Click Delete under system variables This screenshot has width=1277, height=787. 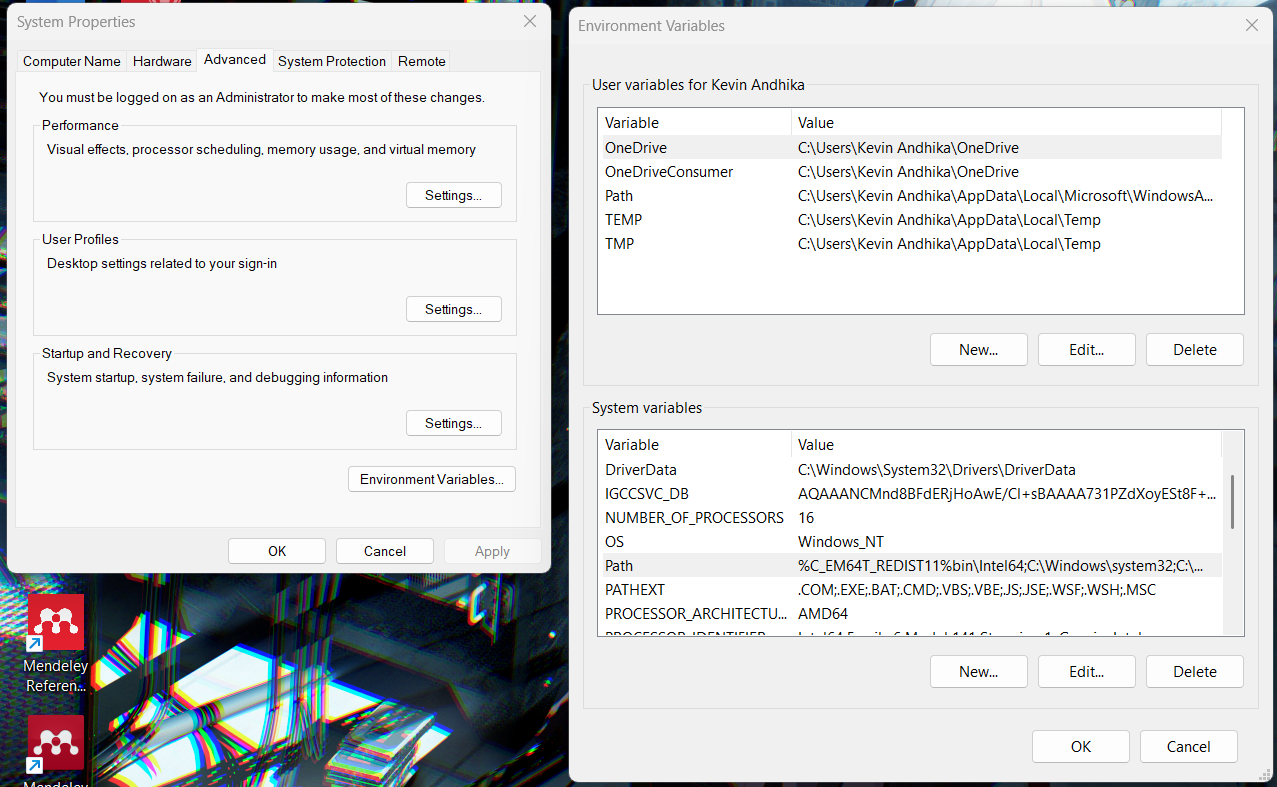[1194, 672]
